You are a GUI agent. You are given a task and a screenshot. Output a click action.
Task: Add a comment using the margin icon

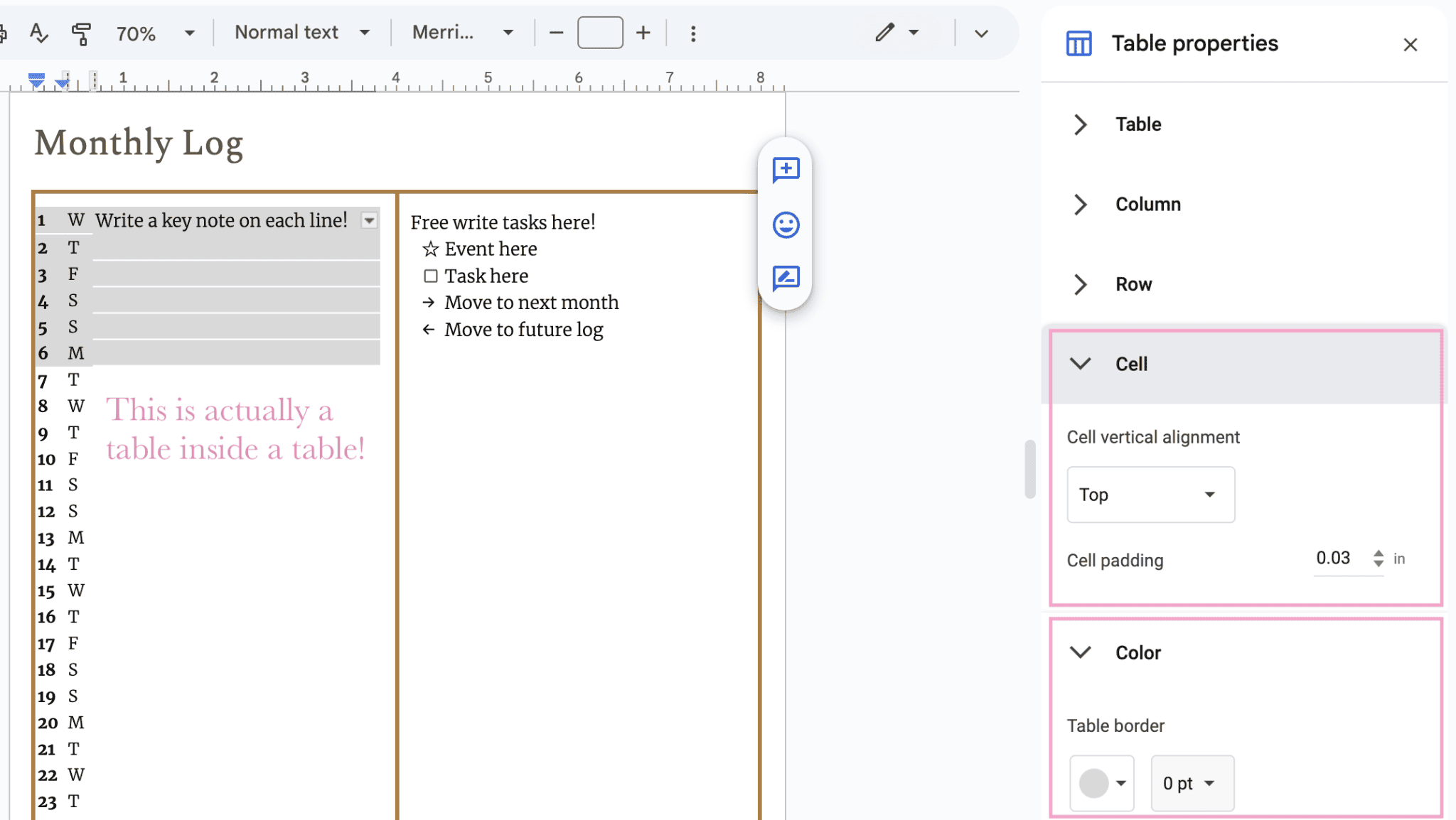click(x=785, y=170)
